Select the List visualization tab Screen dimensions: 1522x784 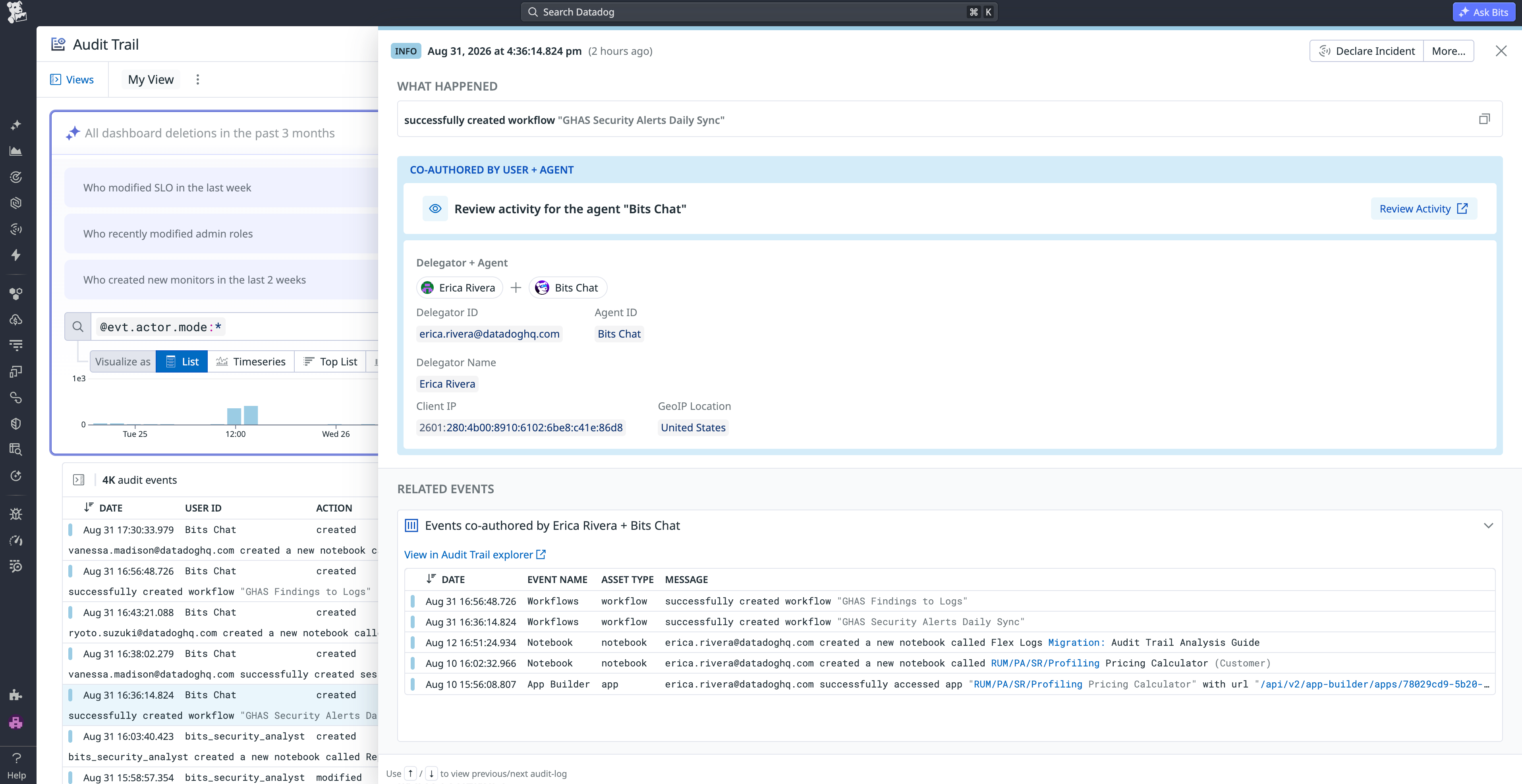pyautogui.click(x=182, y=361)
